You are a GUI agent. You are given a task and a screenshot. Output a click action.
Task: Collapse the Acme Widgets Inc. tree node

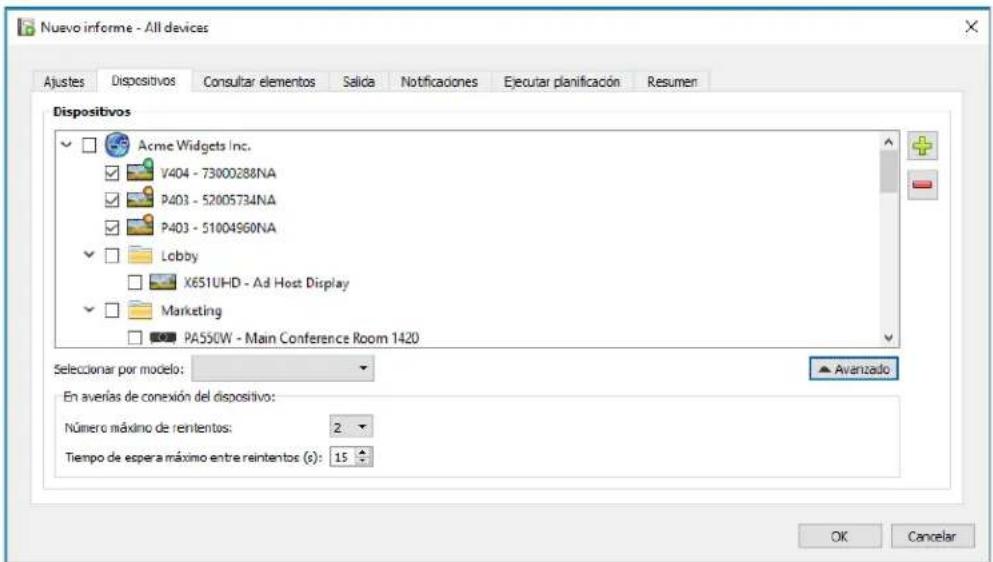(x=66, y=145)
